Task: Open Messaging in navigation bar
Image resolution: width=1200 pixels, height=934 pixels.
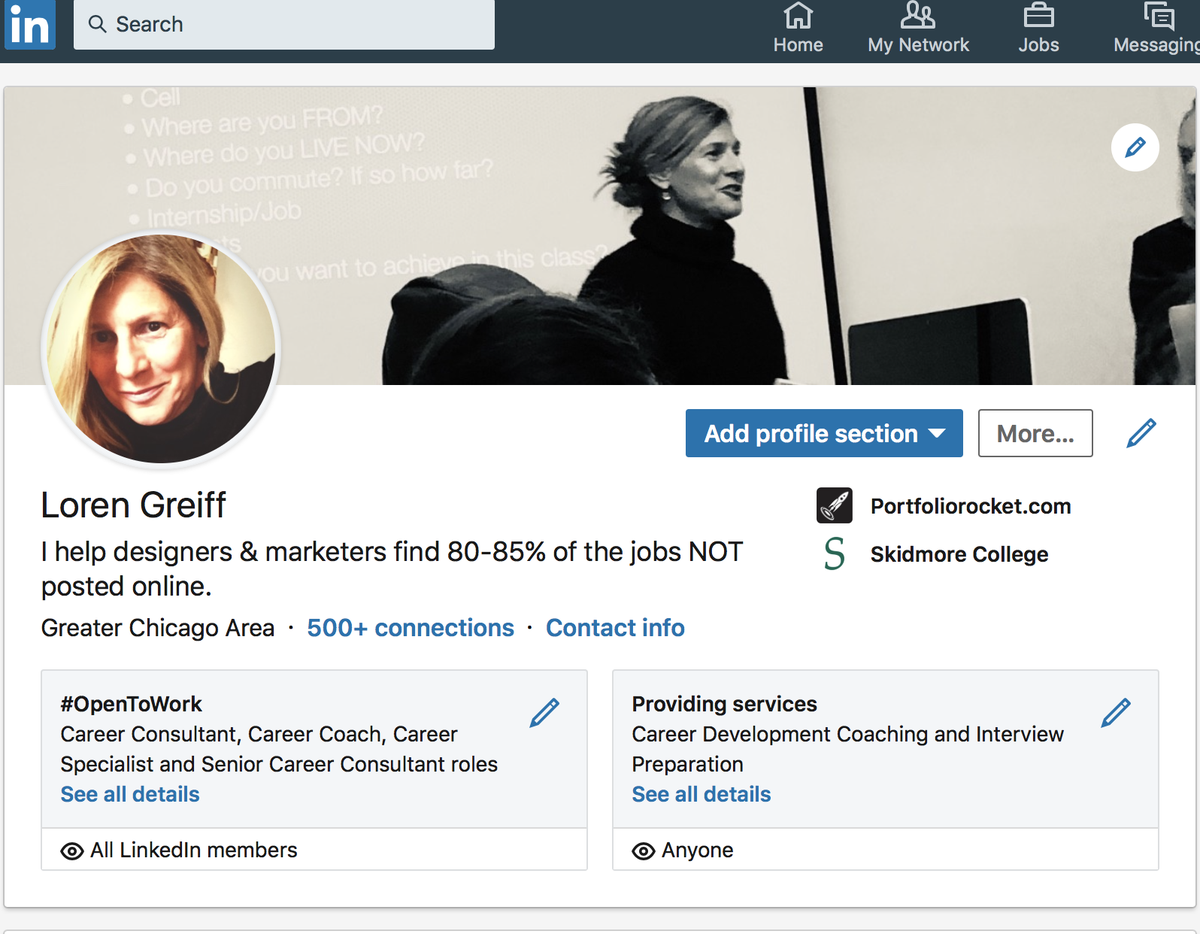Action: [1157, 28]
